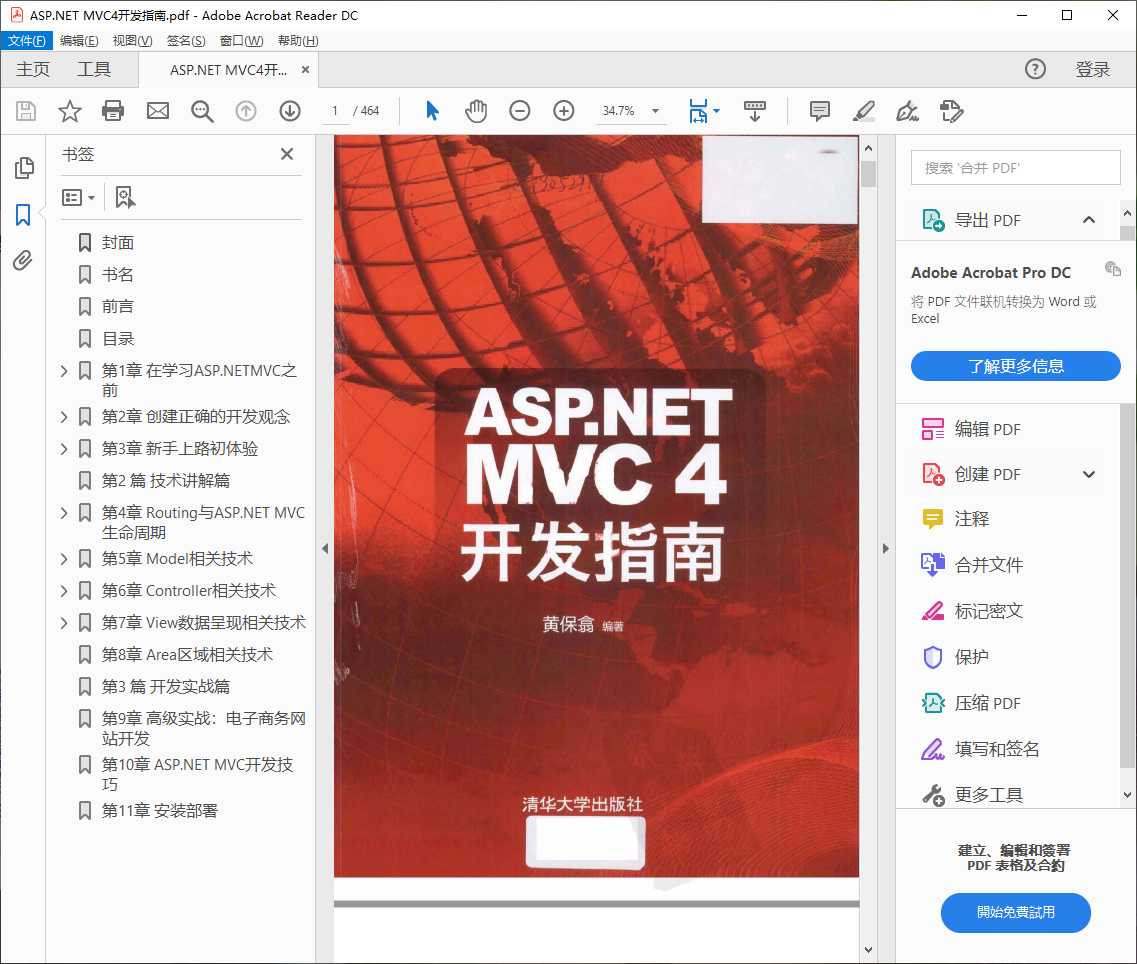Zoom out with minus icon
Viewport: 1137px width, 964px height.
(x=520, y=111)
